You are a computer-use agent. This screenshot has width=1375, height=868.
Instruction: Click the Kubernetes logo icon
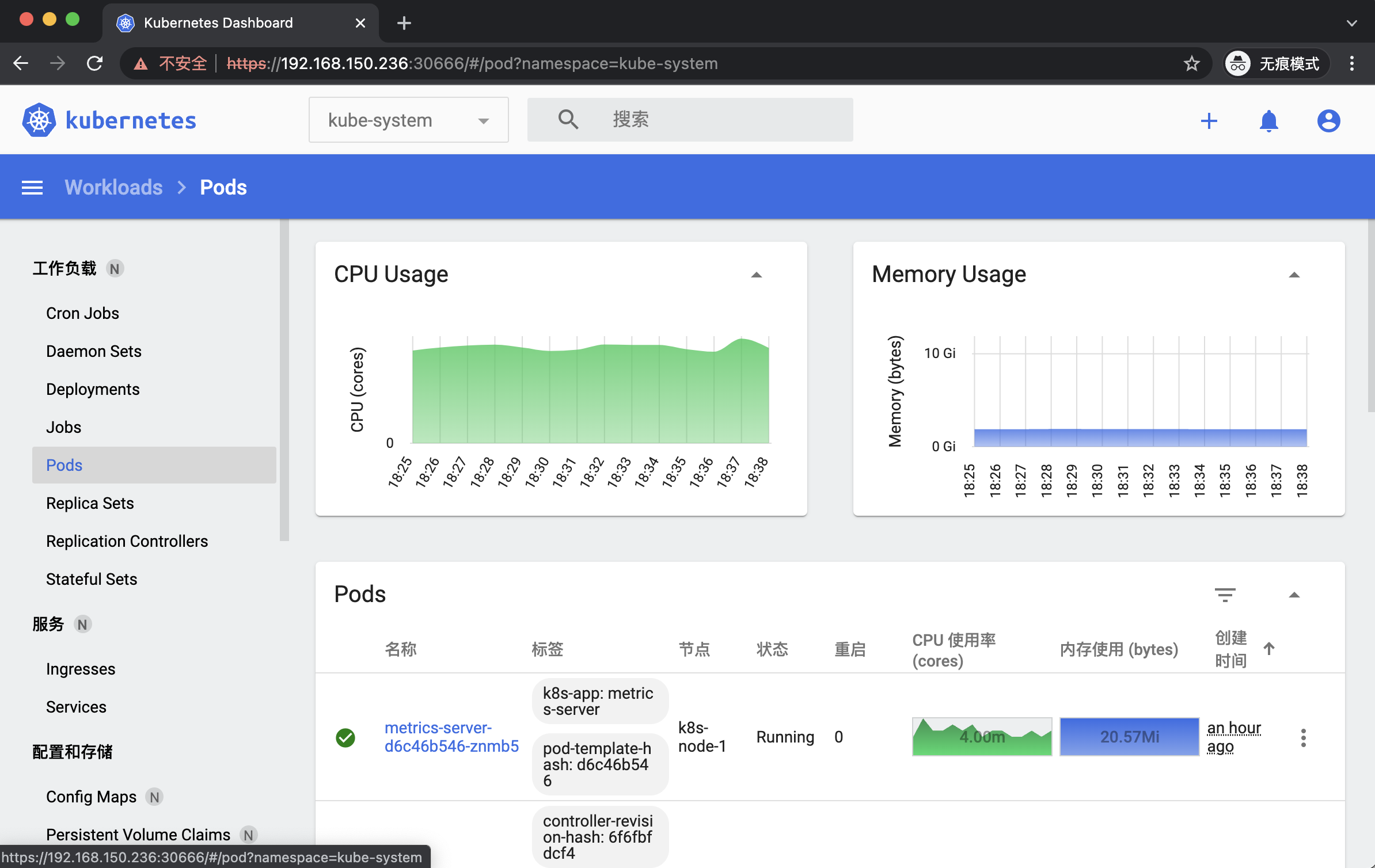coord(39,120)
